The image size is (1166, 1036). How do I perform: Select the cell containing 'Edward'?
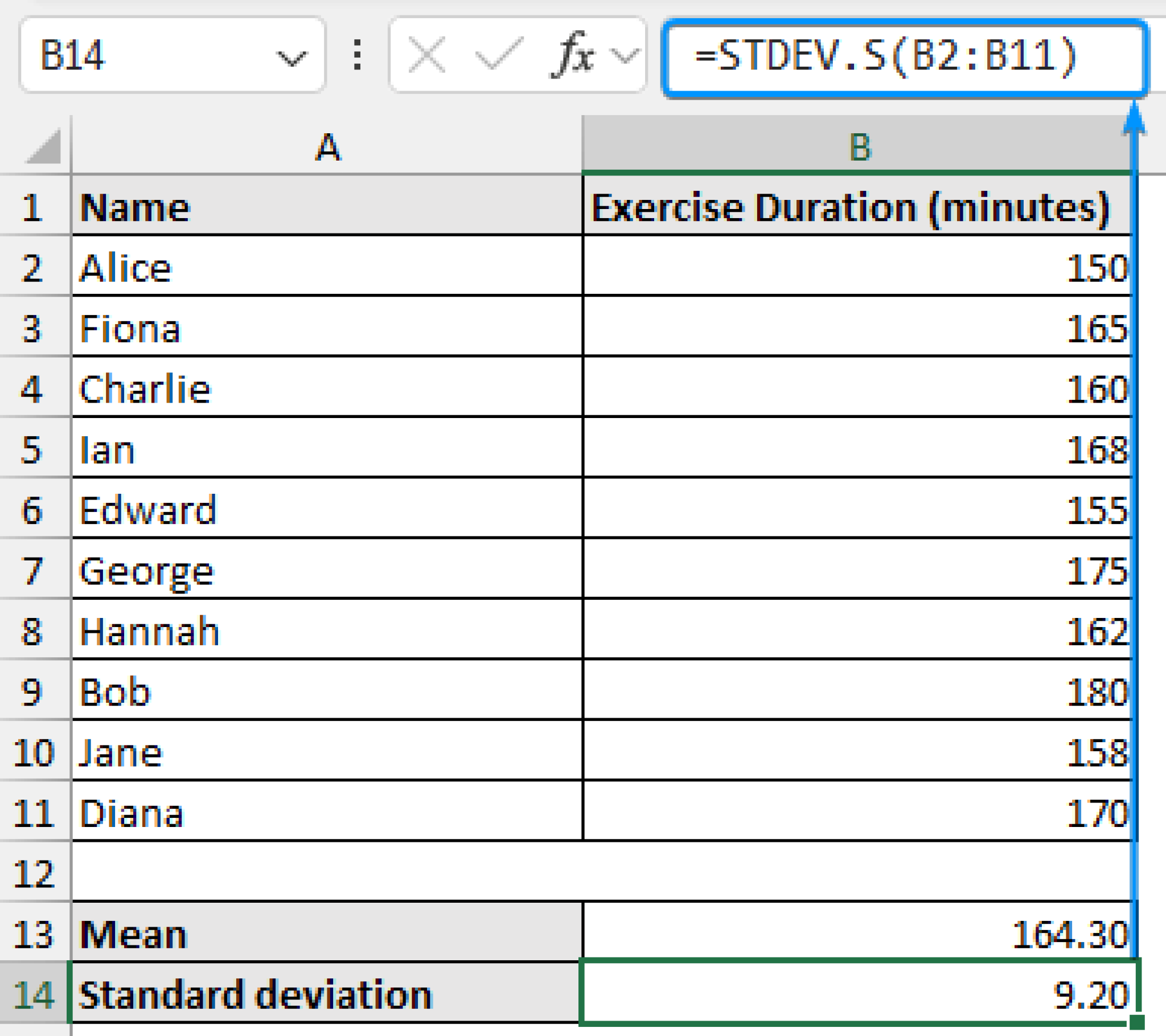pyautogui.click(x=327, y=508)
